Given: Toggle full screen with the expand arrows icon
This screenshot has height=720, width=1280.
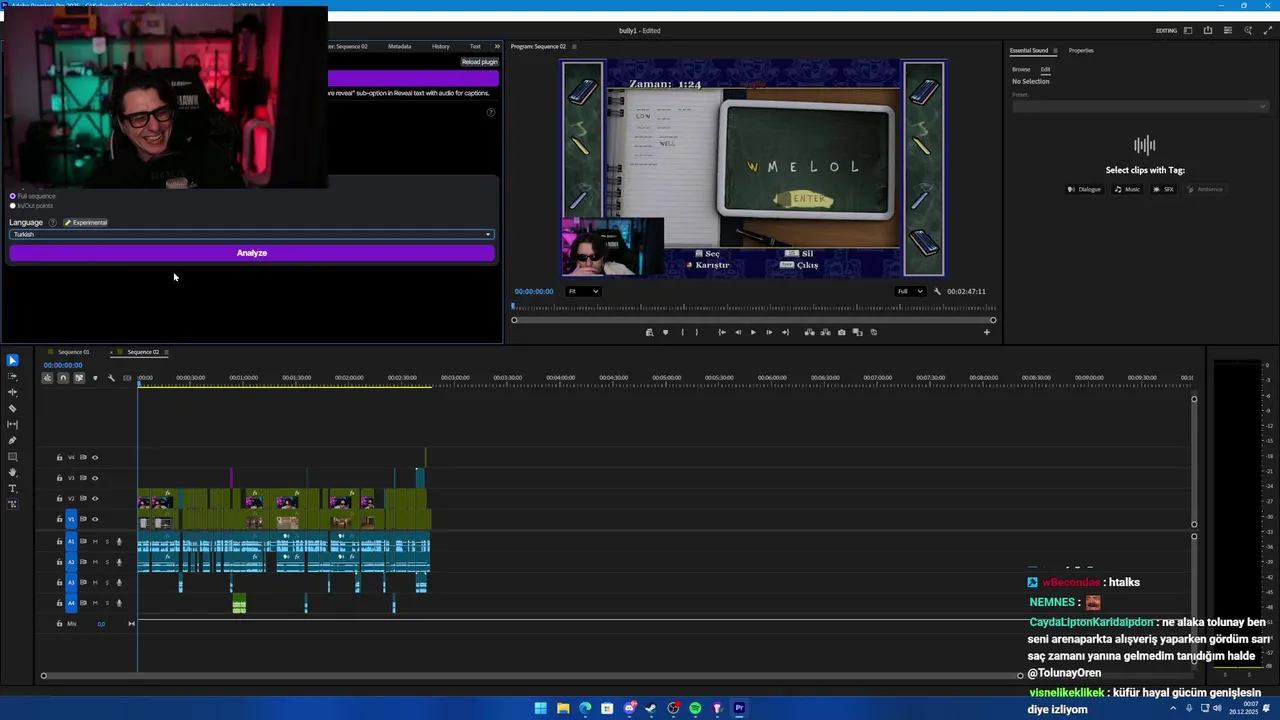Looking at the screenshot, I should coord(1268,30).
